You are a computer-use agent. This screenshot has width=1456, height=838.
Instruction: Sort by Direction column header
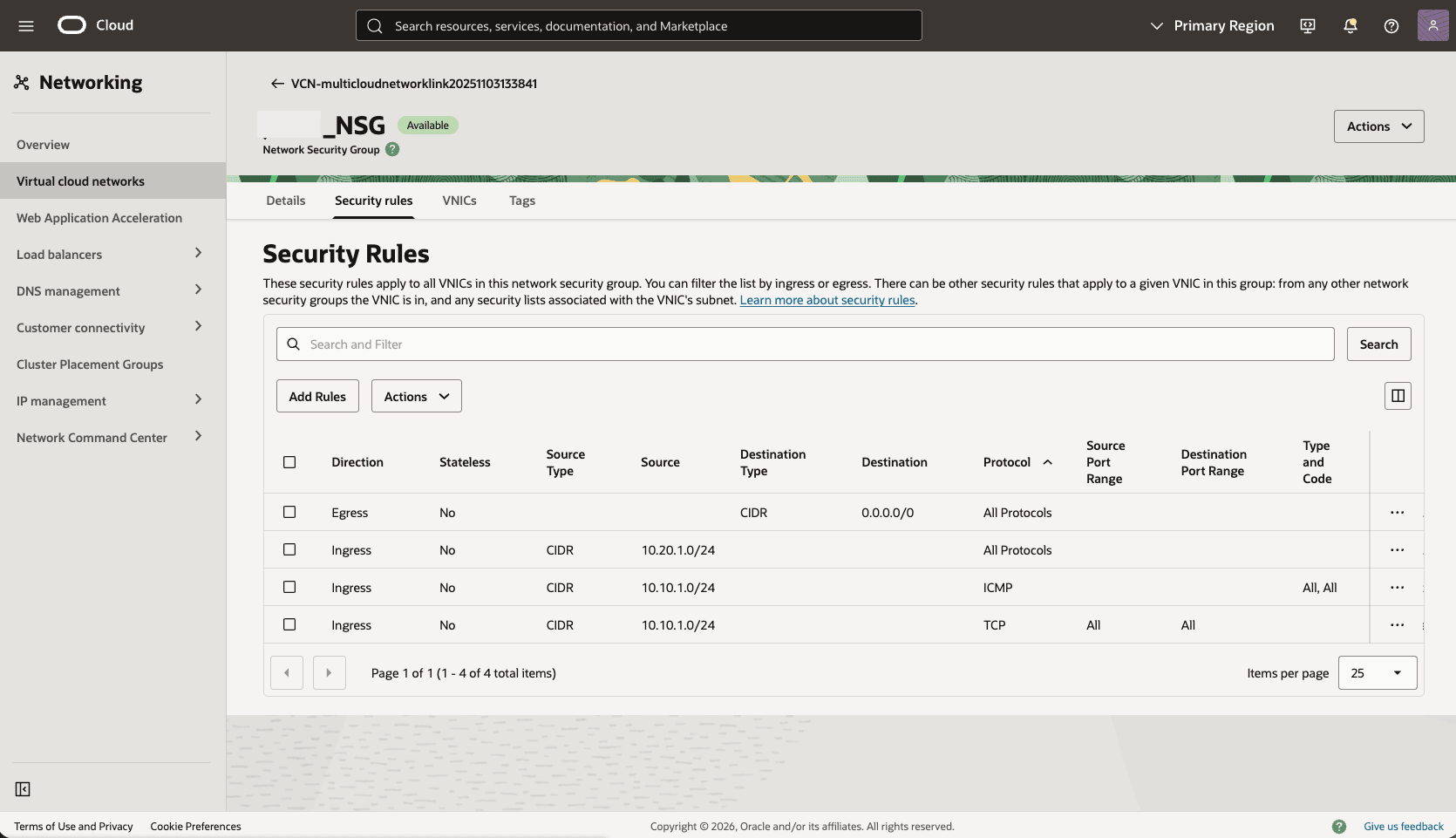coord(357,462)
